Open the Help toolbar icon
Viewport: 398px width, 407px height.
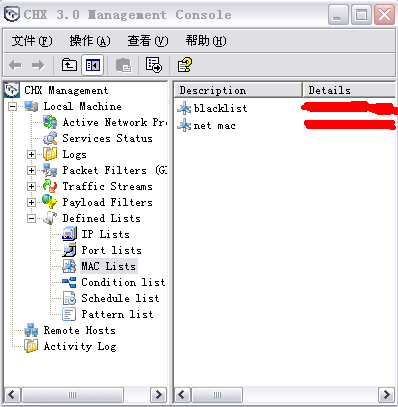(185, 65)
